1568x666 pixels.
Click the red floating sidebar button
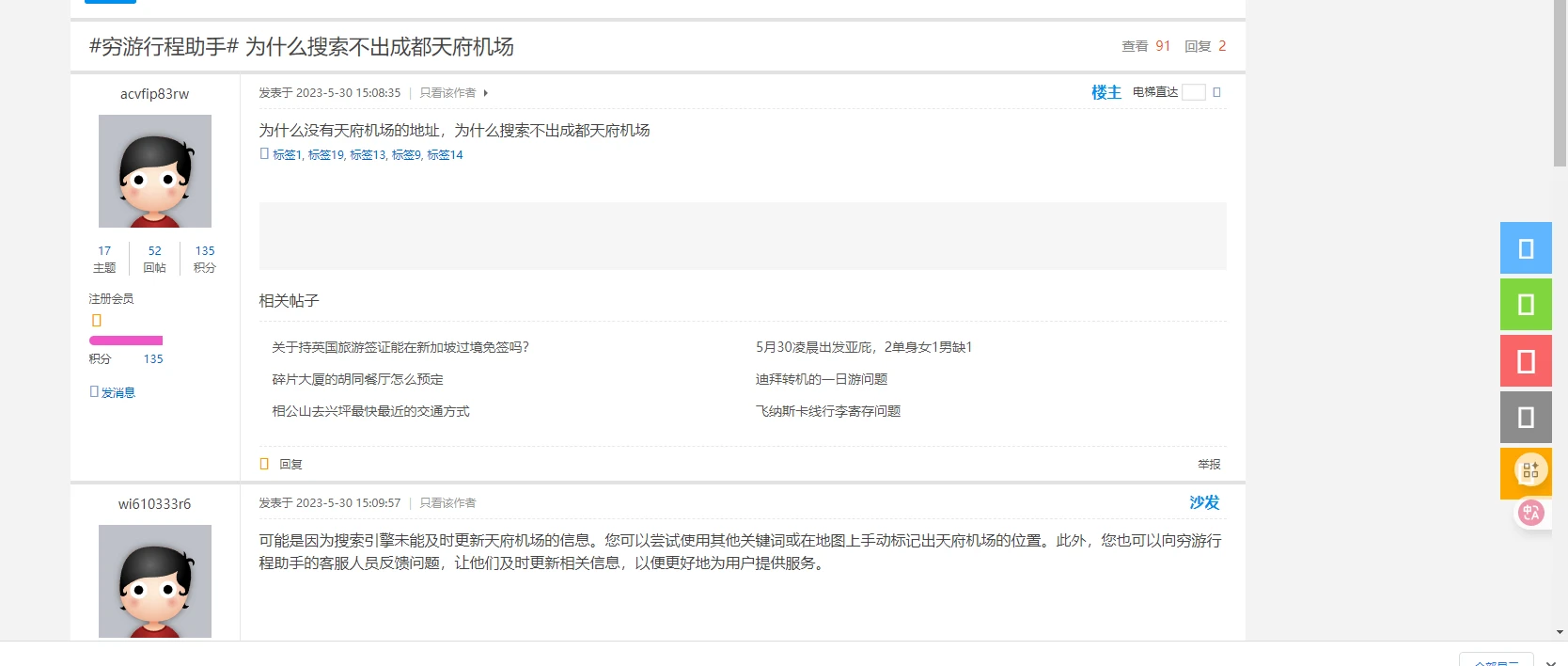(1525, 361)
